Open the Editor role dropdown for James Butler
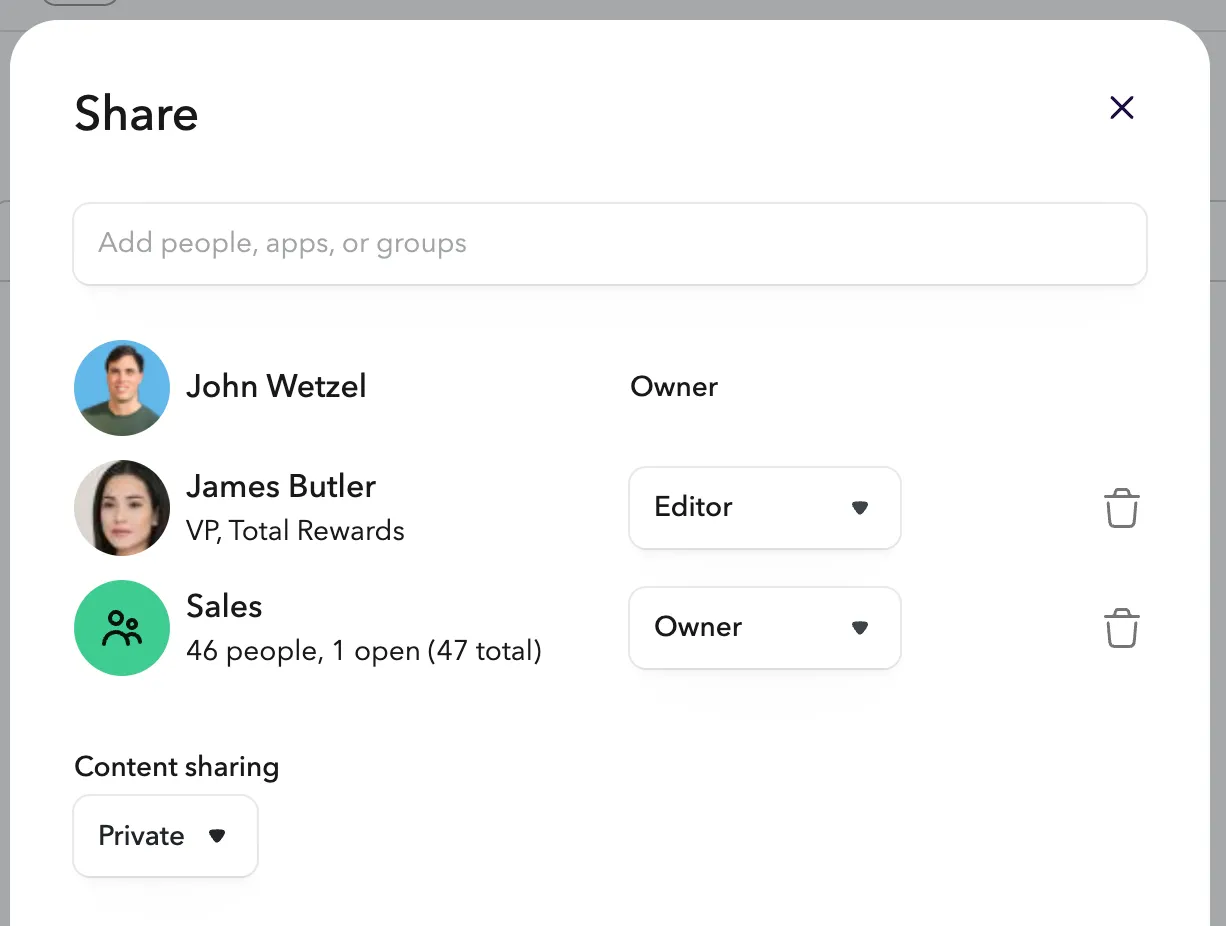1226x926 pixels. point(765,508)
